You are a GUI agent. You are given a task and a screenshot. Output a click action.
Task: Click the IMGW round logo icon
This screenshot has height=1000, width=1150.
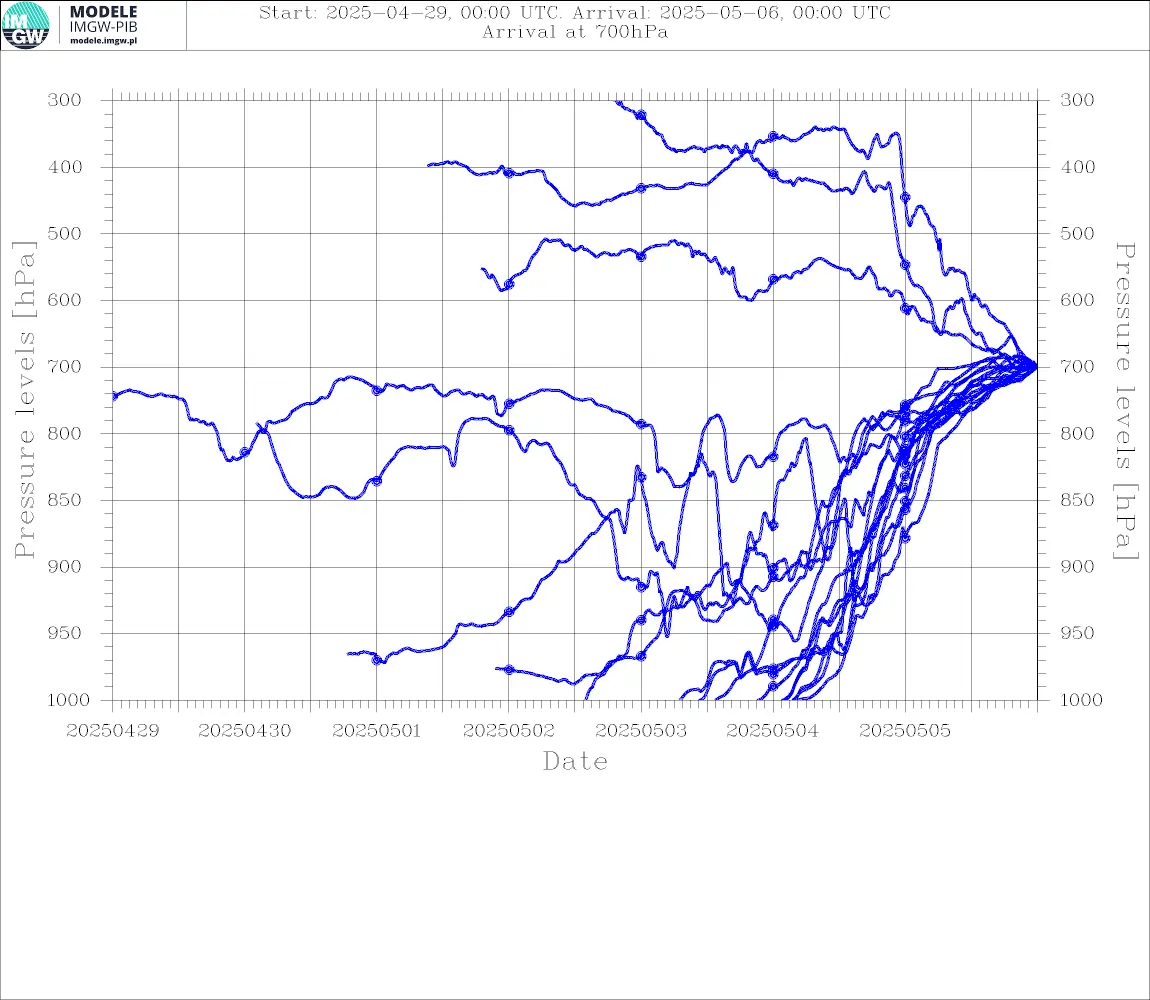click(26, 26)
